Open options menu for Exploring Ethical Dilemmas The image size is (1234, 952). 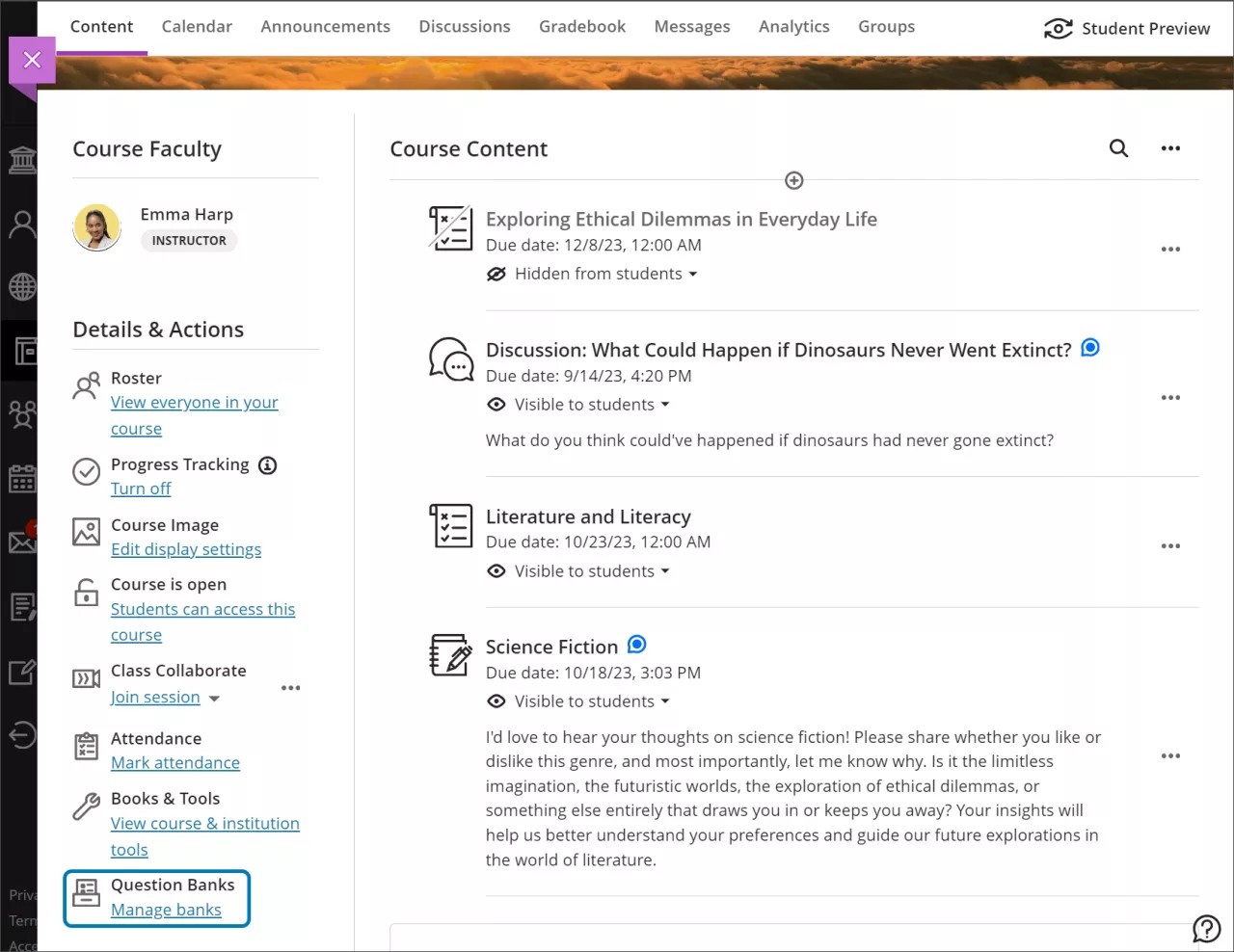pos(1170,249)
